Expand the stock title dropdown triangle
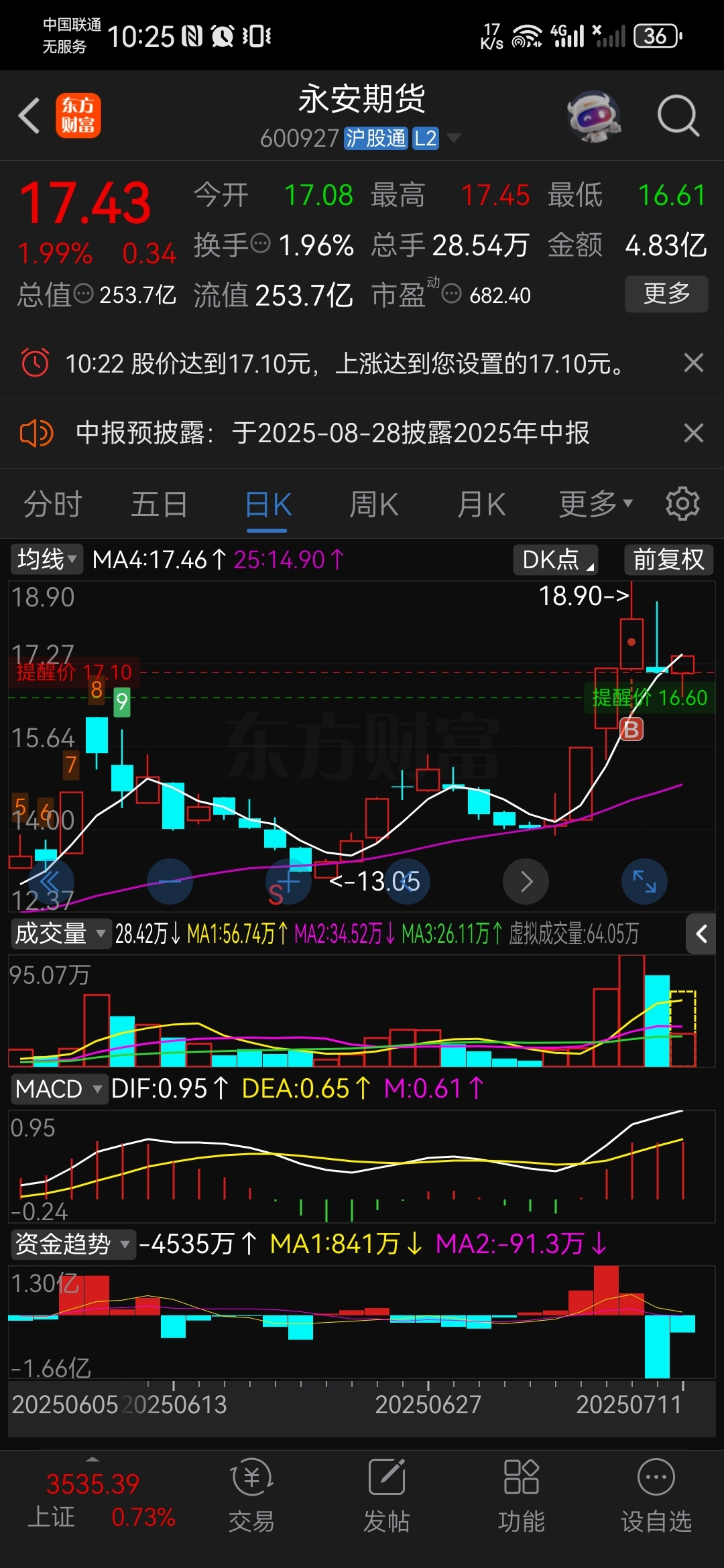This screenshot has height=1568, width=724. click(x=454, y=138)
